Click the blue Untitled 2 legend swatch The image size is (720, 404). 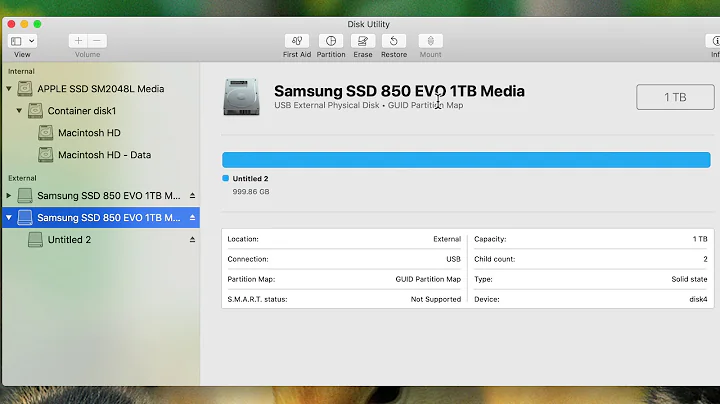coord(225,178)
